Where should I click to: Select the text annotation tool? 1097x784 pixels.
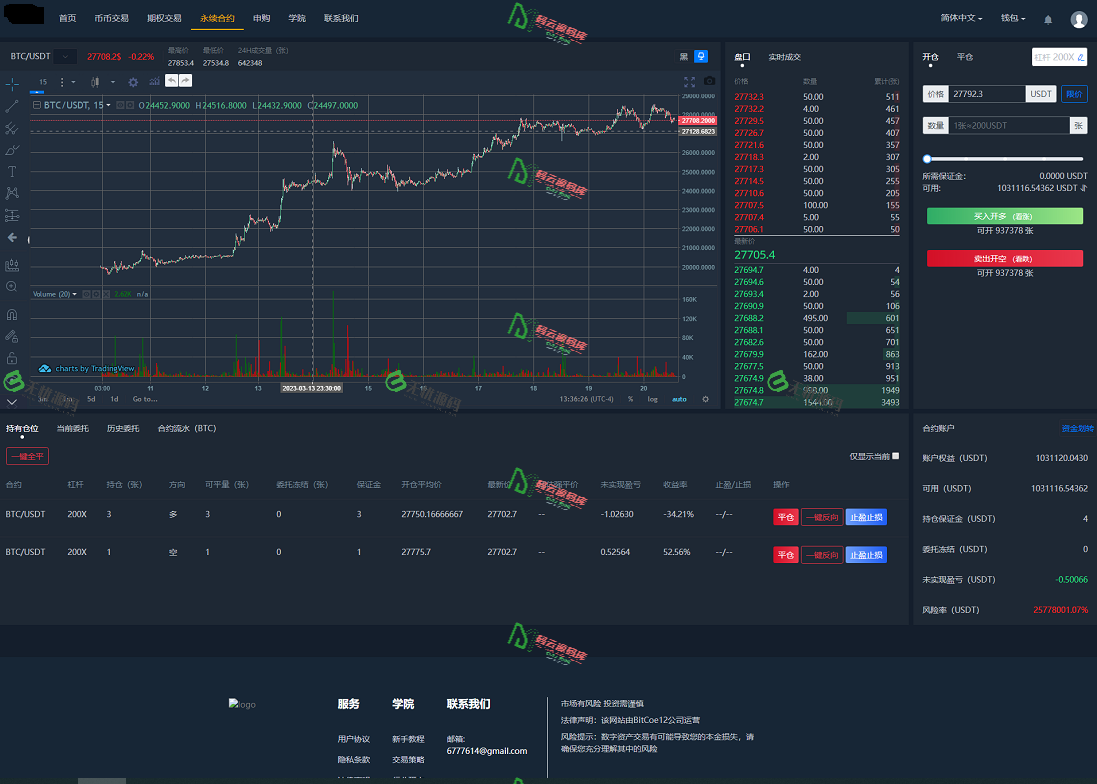pos(12,171)
